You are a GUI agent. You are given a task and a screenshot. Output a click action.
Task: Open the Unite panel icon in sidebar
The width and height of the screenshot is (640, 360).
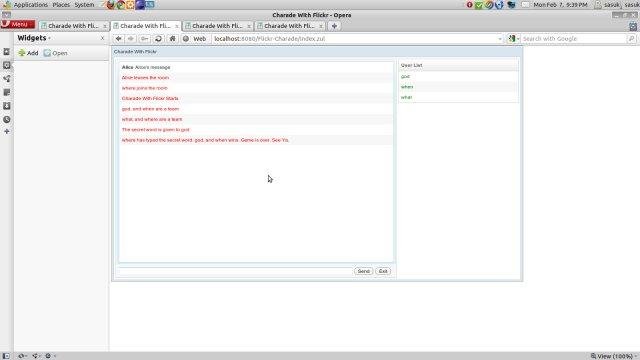pos(7,79)
